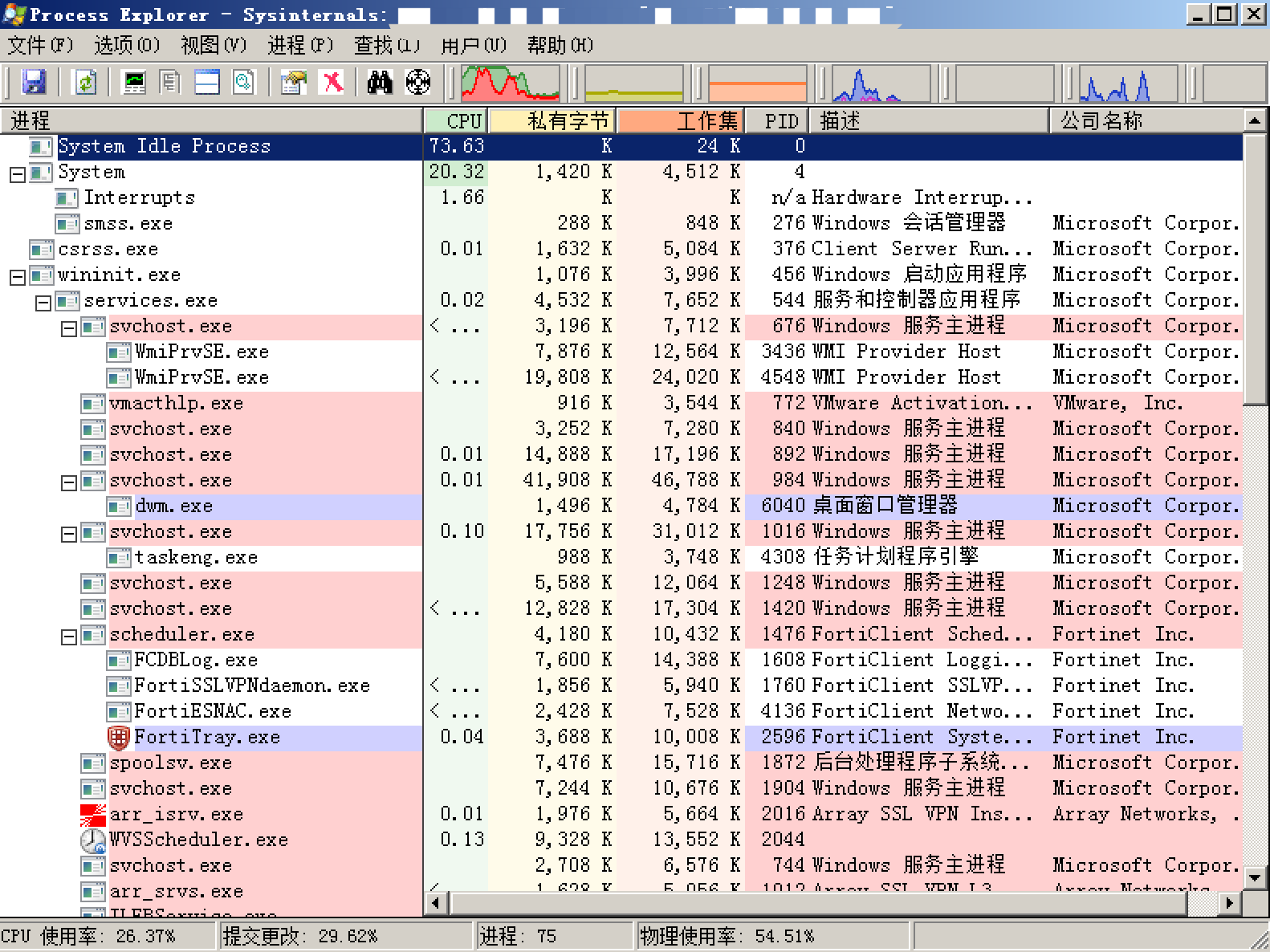Click the arr_isrv.exe red process icon

pyautogui.click(x=93, y=814)
